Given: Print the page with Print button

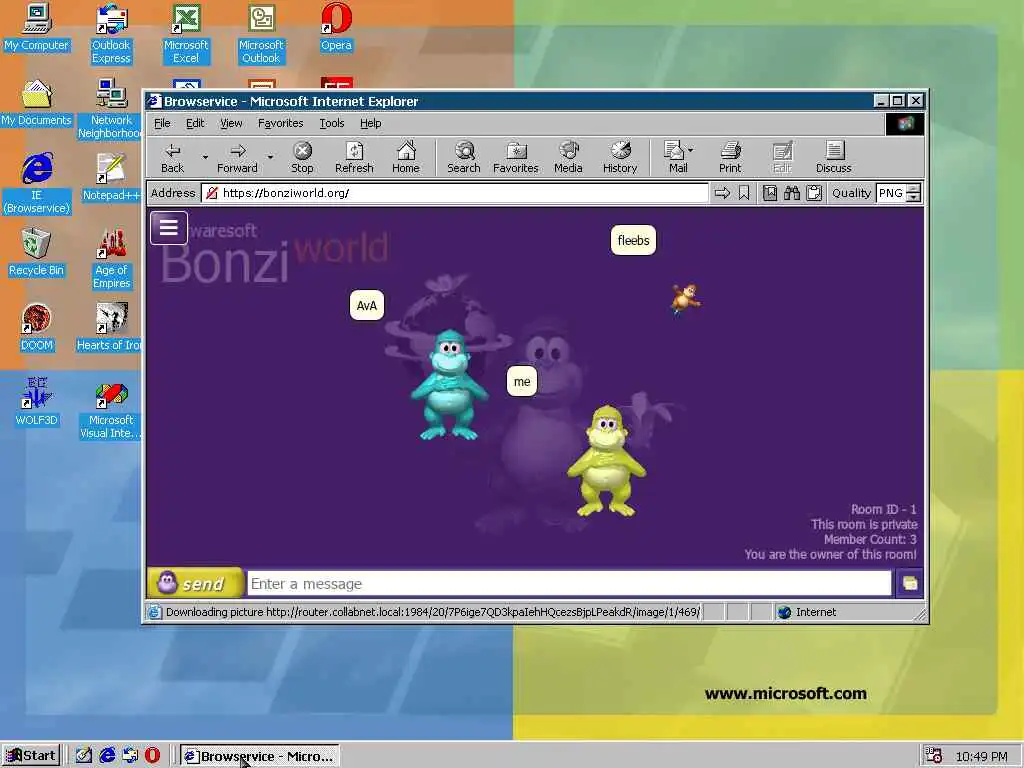Looking at the screenshot, I should pyautogui.click(x=730, y=158).
